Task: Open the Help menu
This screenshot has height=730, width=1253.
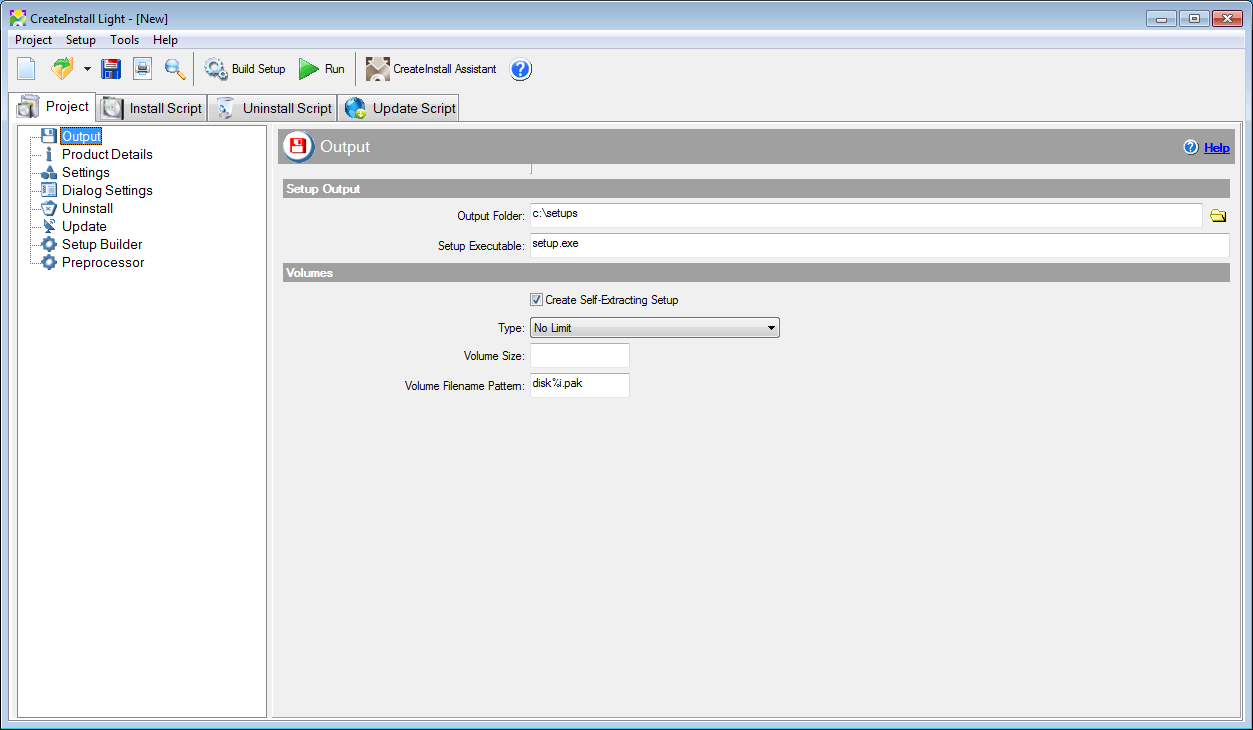Action: 166,40
